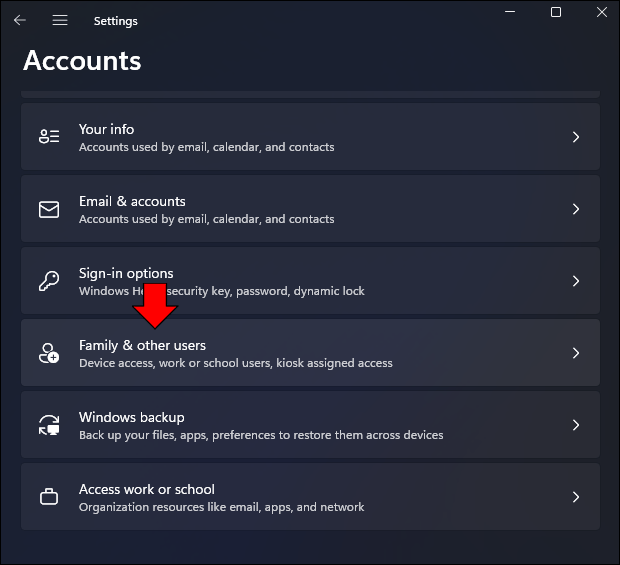Open the Family & other users title
The image size is (620, 565).
[x=142, y=346]
